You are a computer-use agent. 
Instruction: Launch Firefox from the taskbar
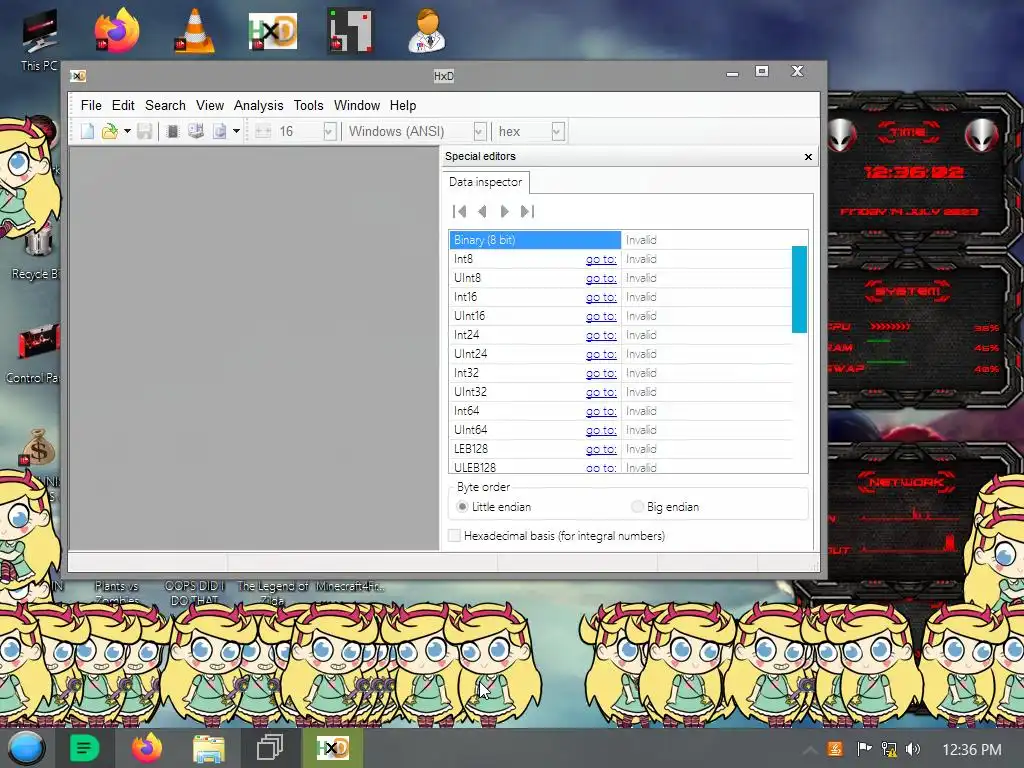147,748
